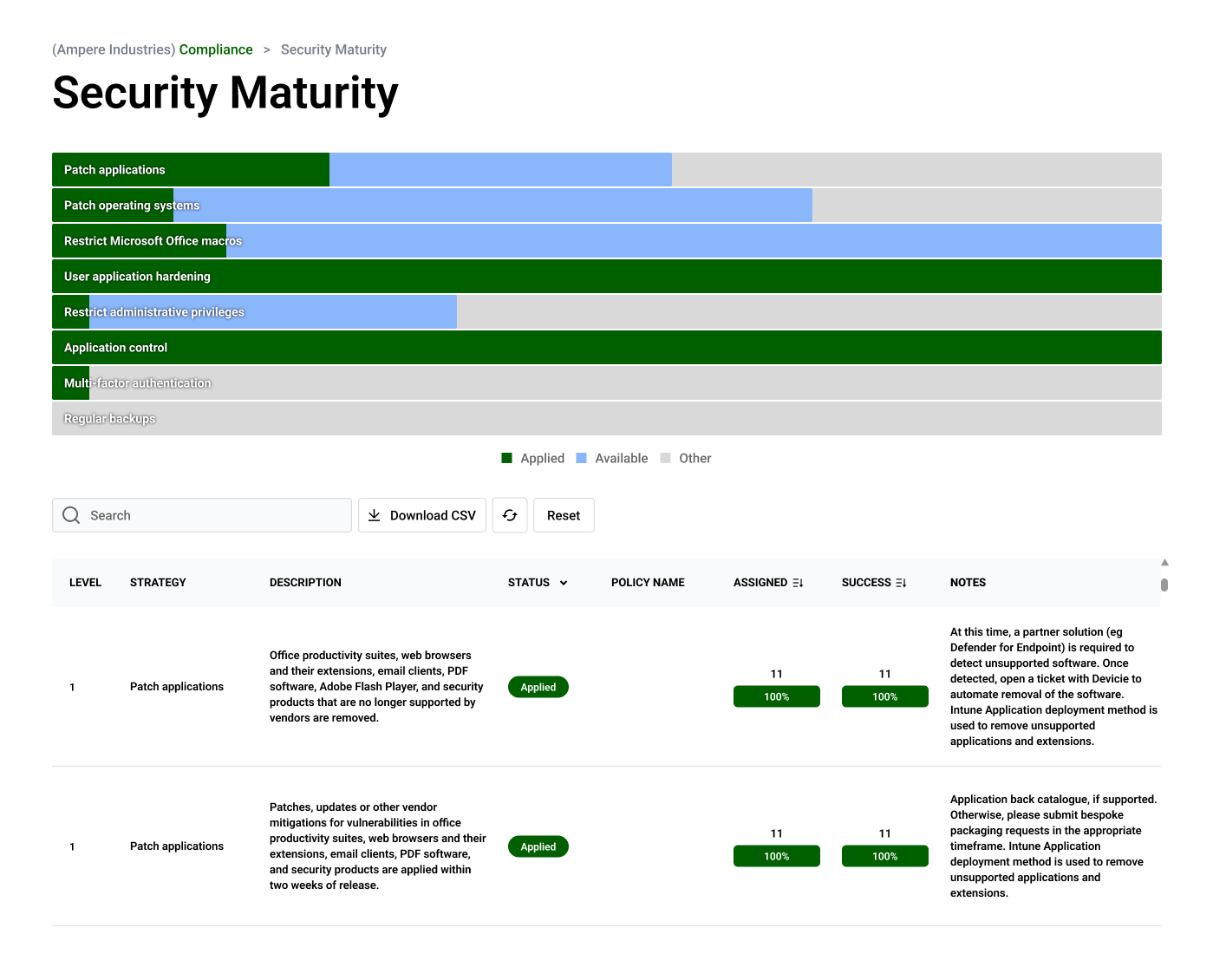Screen dimensions: 1213x980
Task: Click the download icon inside Download CSV button
Action: point(375,515)
